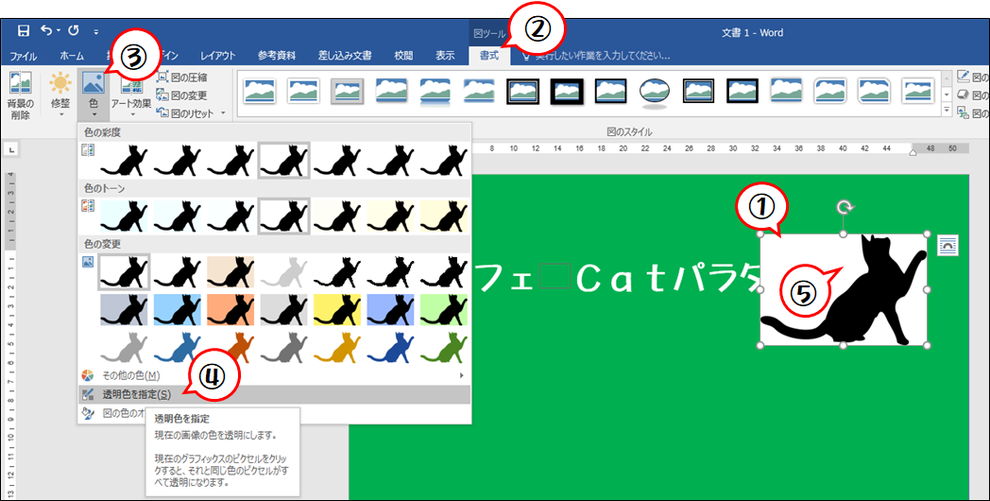Select the highlighted tone preset in 色のトーン
990x501 pixels.
[283, 215]
